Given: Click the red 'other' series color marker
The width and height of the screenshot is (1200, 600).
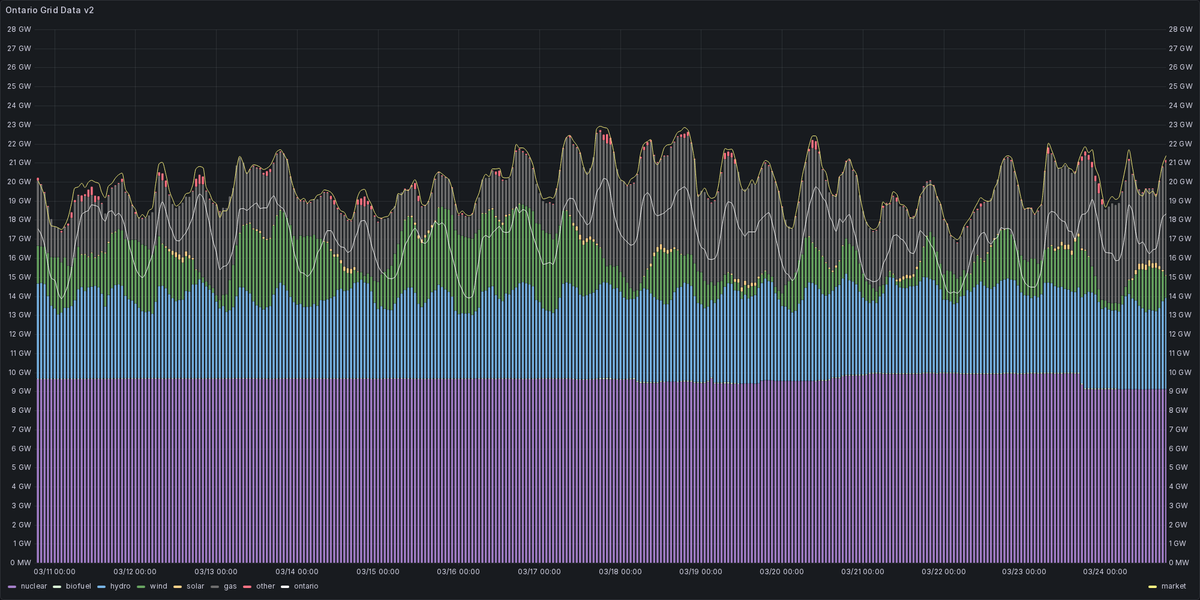Looking at the screenshot, I should point(246,586).
